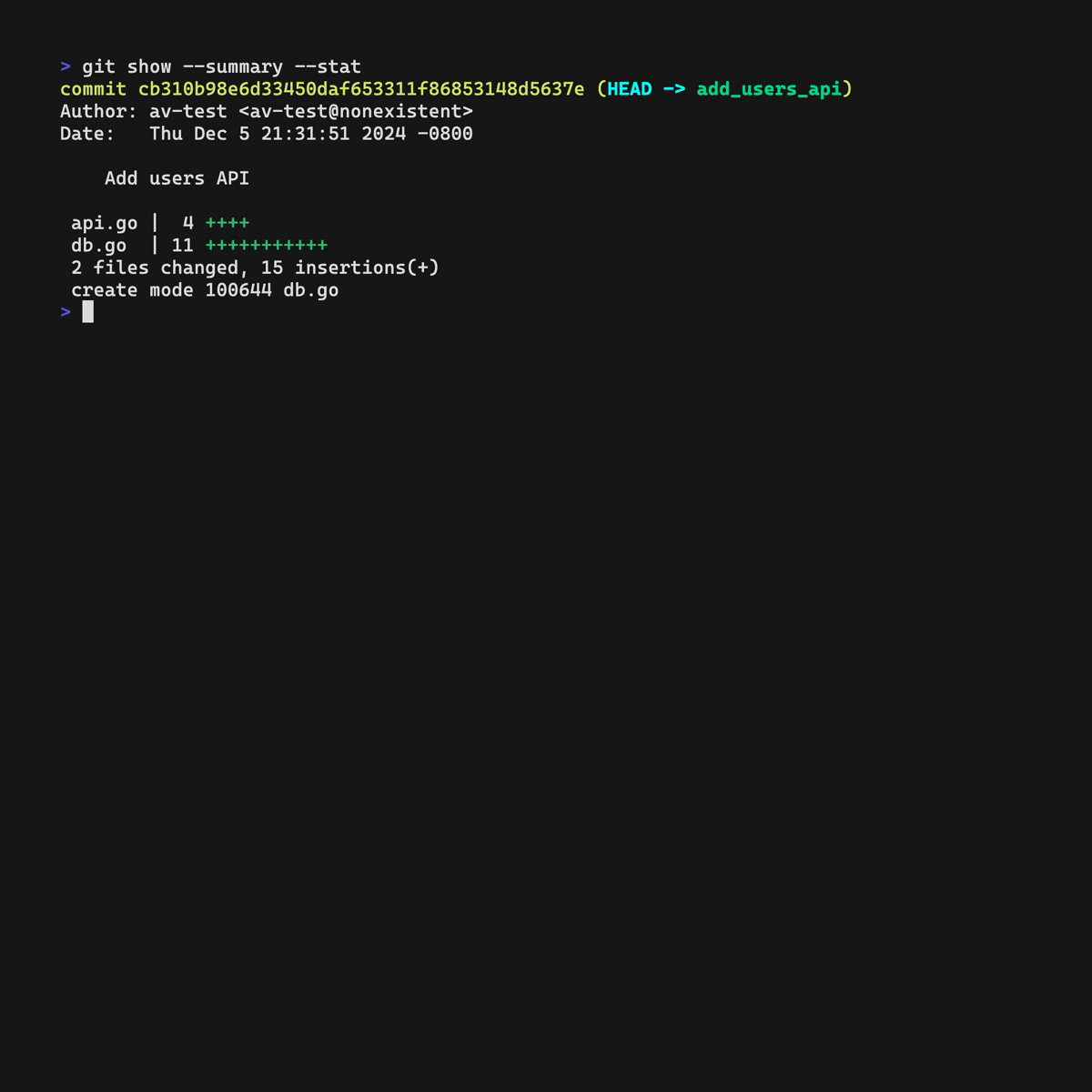This screenshot has width=1092, height=1092.
Task: Click the prompt arrow before git show
Action: pos(66,66)
